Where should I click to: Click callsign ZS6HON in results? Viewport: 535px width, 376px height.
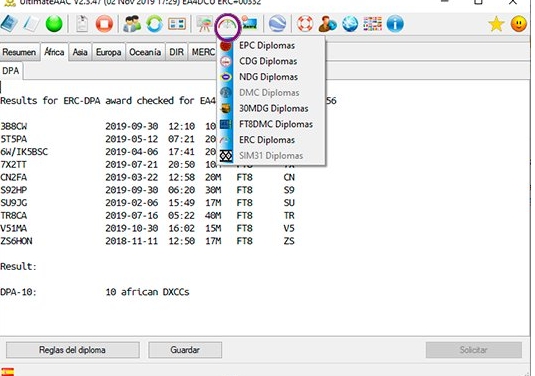coord(16,241)
